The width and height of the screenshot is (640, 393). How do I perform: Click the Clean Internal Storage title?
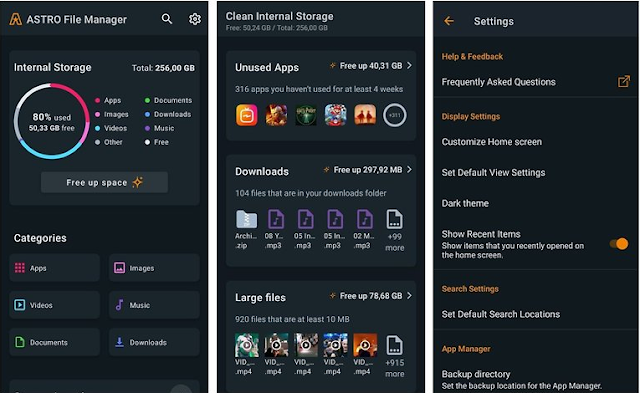click(x=279, y=16)
